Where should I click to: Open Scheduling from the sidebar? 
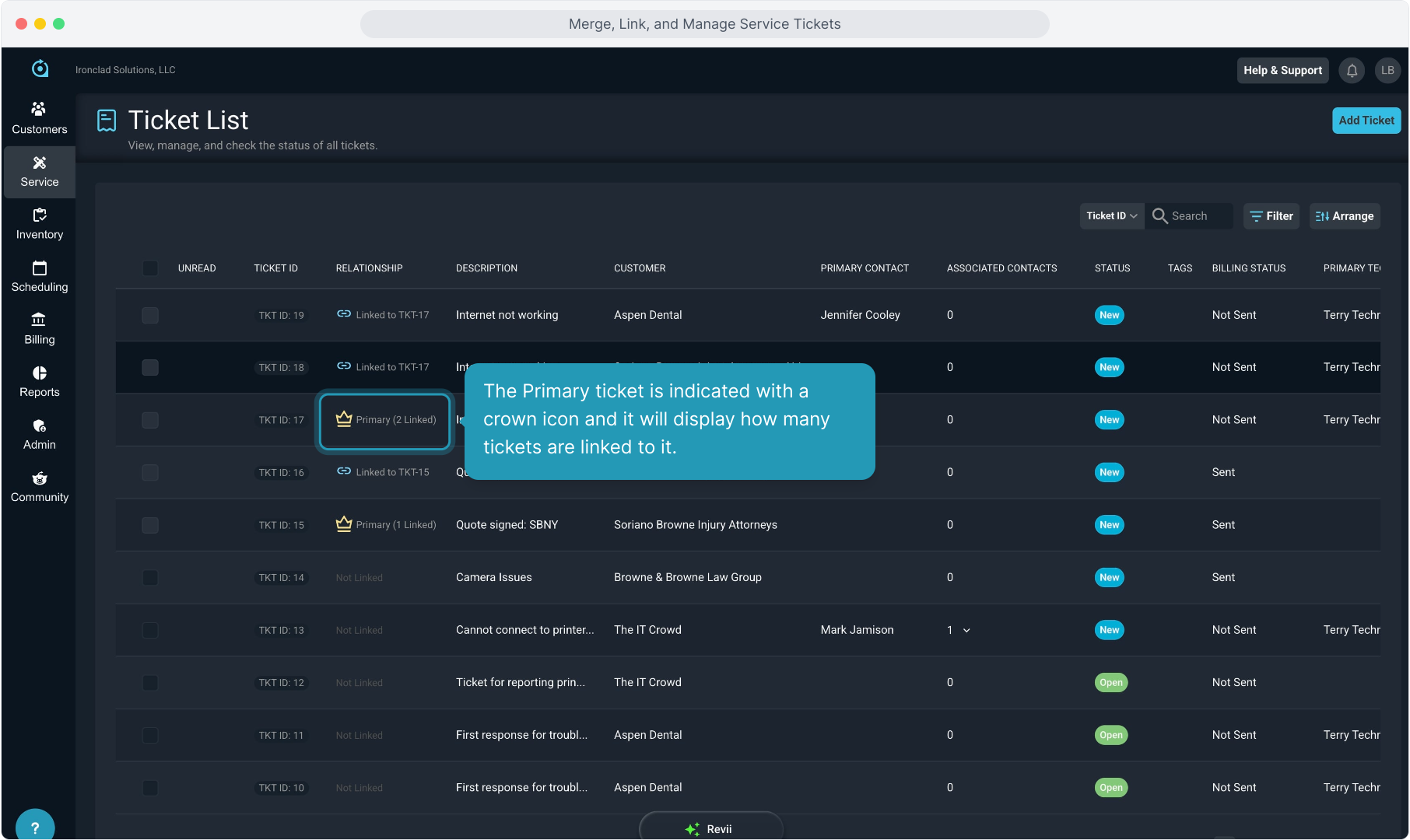(x=39, y=276)
